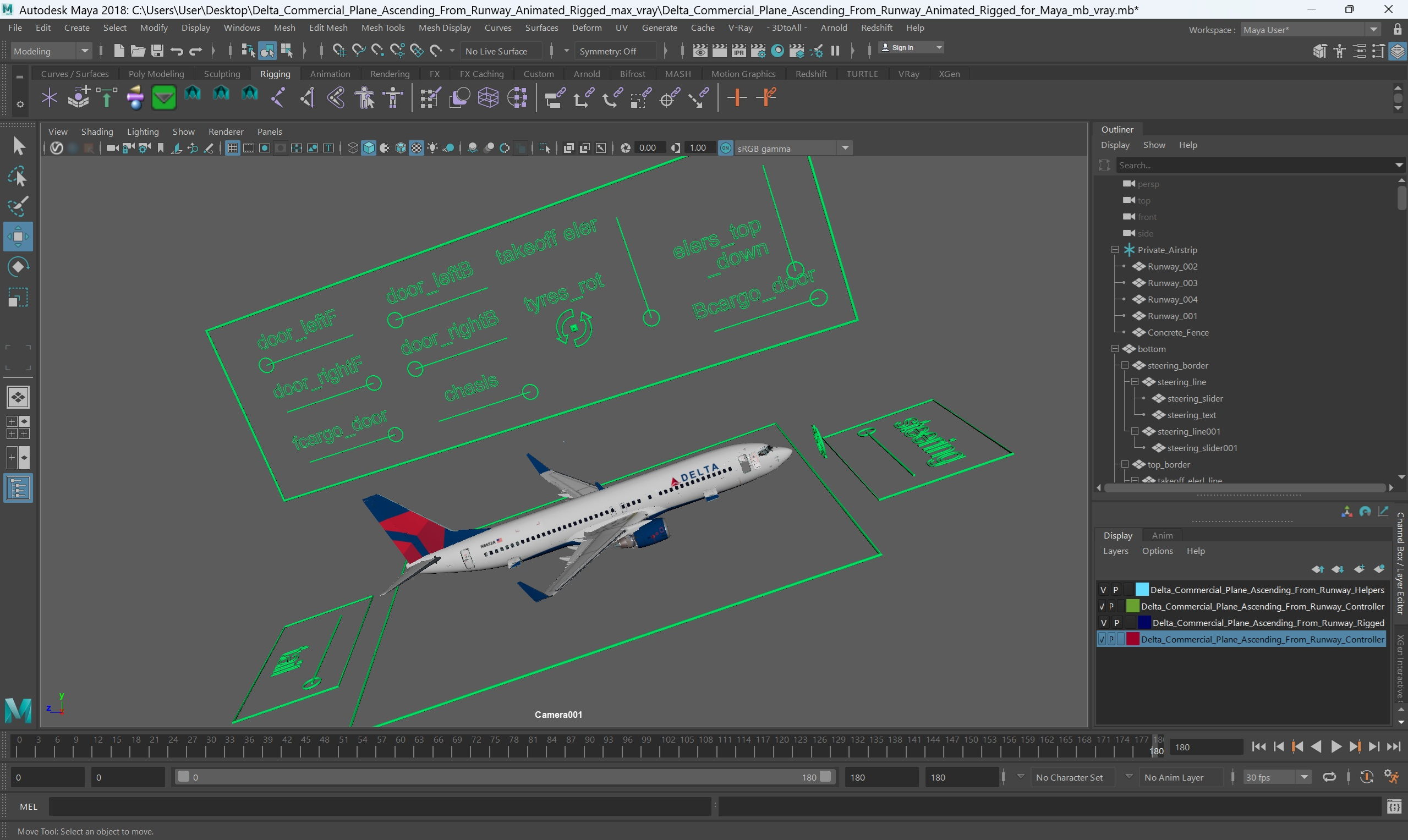This screenshot has width=1408, height=840.
Task: Click the Parent Constraint shelf icon
Action: tap(555, 98)
